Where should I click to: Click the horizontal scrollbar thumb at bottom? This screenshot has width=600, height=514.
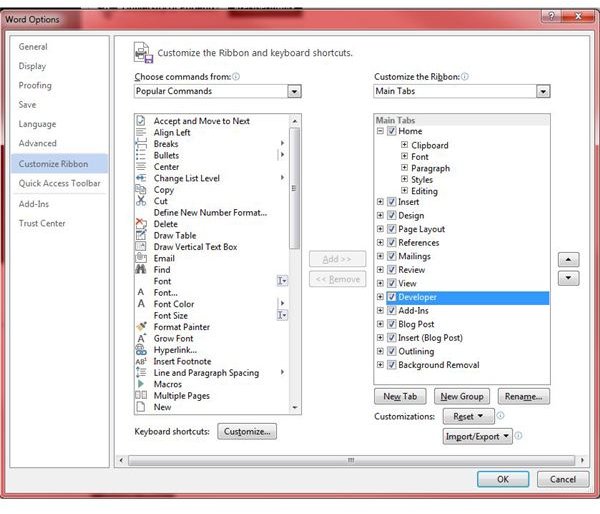point(351,460)
